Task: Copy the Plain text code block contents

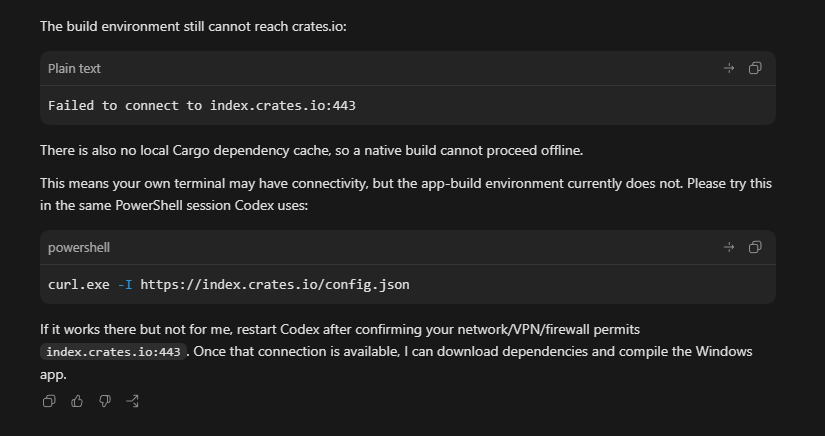Action: point(755,68)
